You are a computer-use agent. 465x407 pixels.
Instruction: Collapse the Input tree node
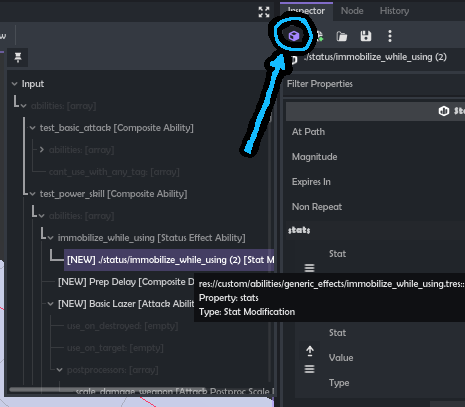[14, 84]
